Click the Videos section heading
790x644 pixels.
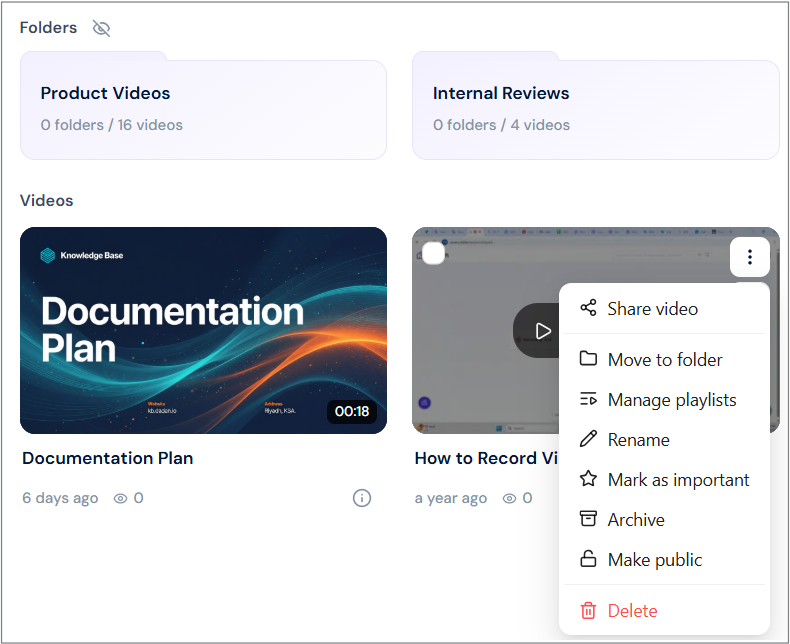[46, 201]
